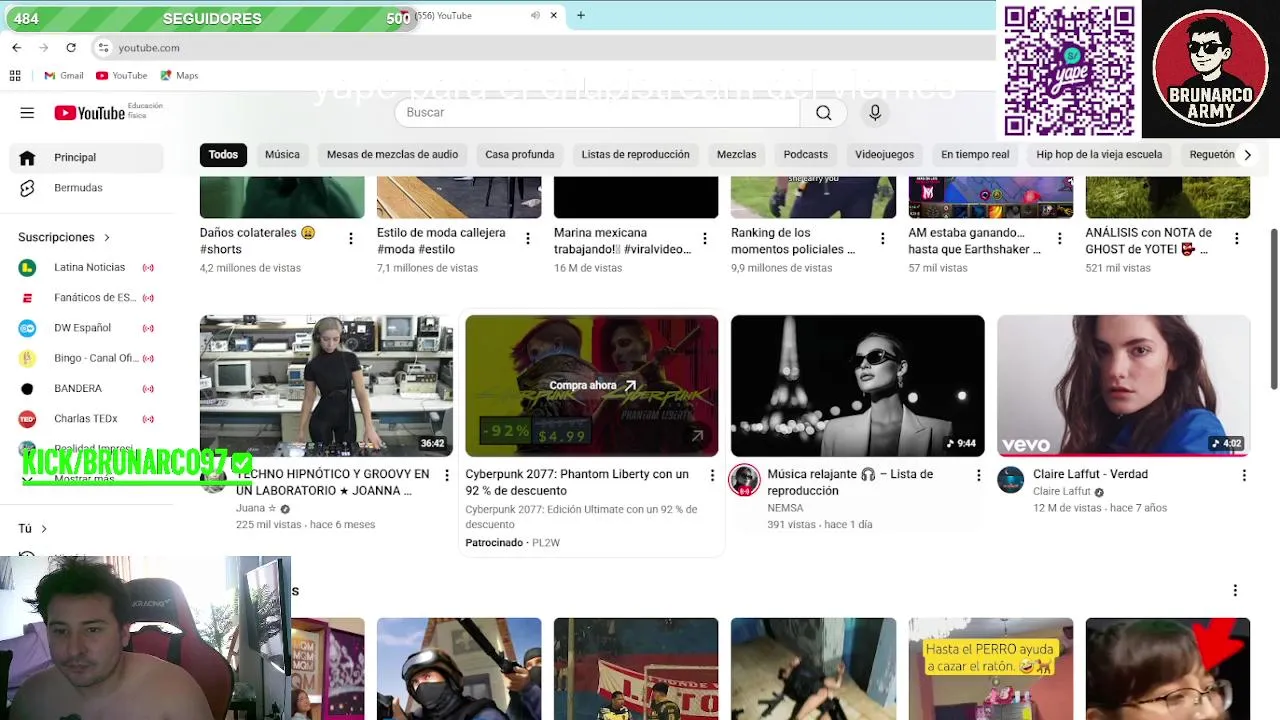Select the Podcasts chip
The height and width of the screenshot is (720, 1280).
805,155
